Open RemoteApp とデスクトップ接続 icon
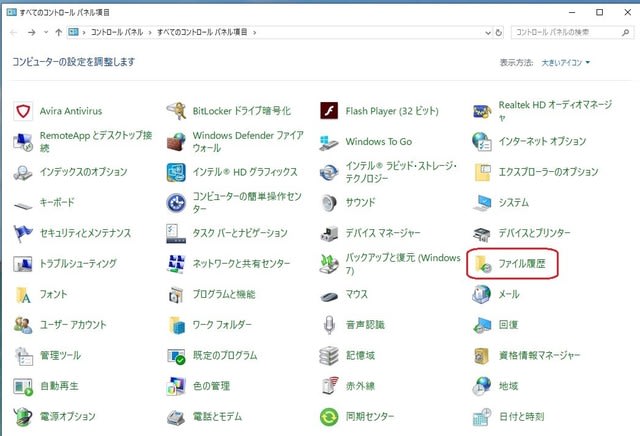The image size is (640, 436). coord(23,142)
